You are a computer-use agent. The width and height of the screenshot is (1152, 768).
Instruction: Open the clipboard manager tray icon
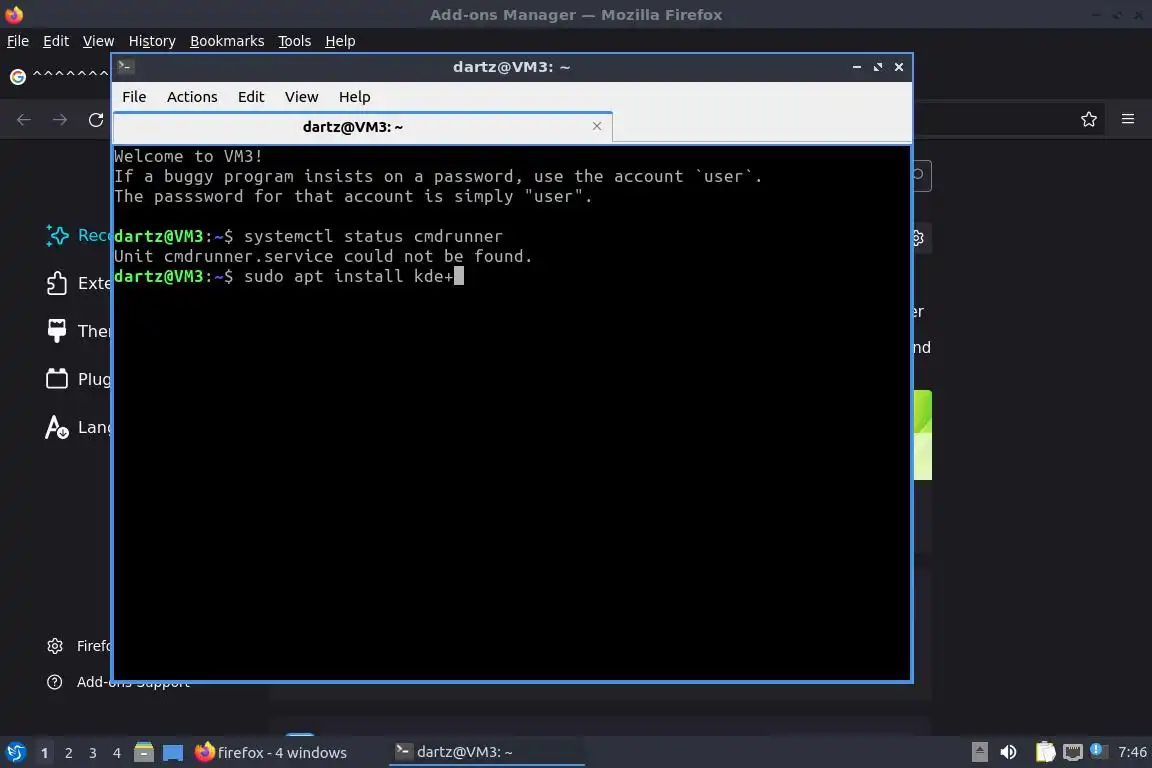[1045, 752]
